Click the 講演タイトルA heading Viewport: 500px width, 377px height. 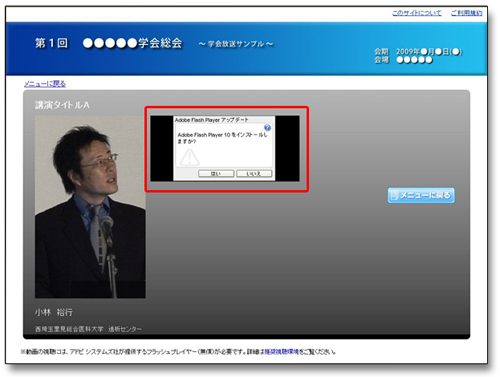pos(62,105)
